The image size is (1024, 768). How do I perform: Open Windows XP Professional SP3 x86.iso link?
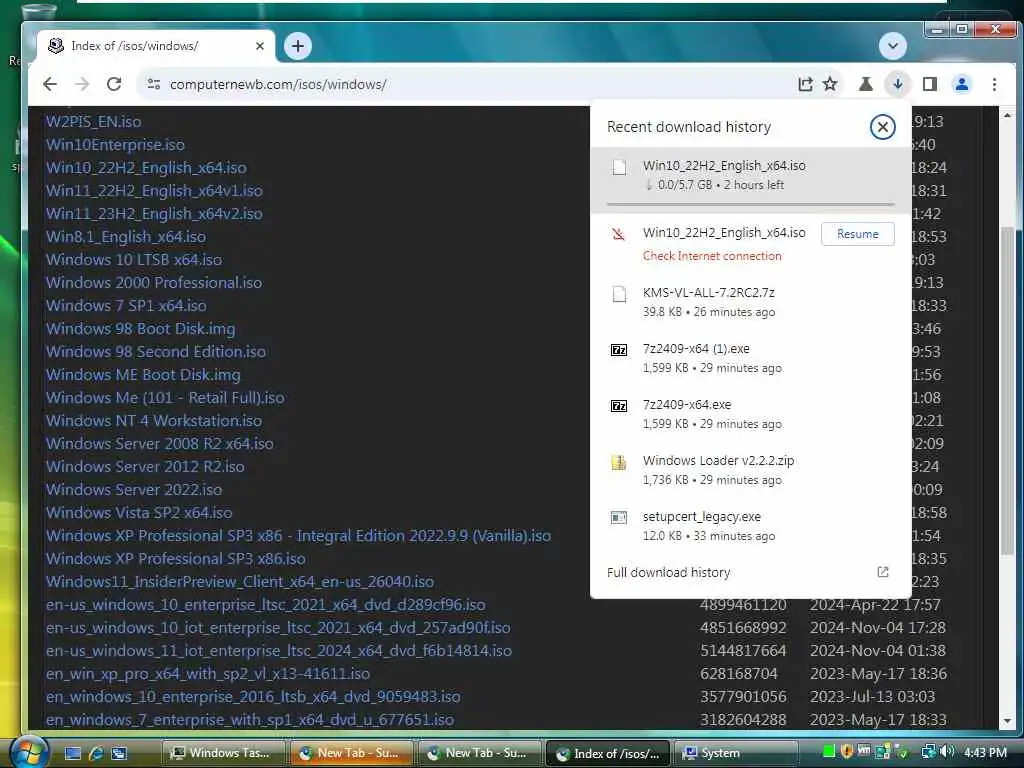click(x=176, y=559)
